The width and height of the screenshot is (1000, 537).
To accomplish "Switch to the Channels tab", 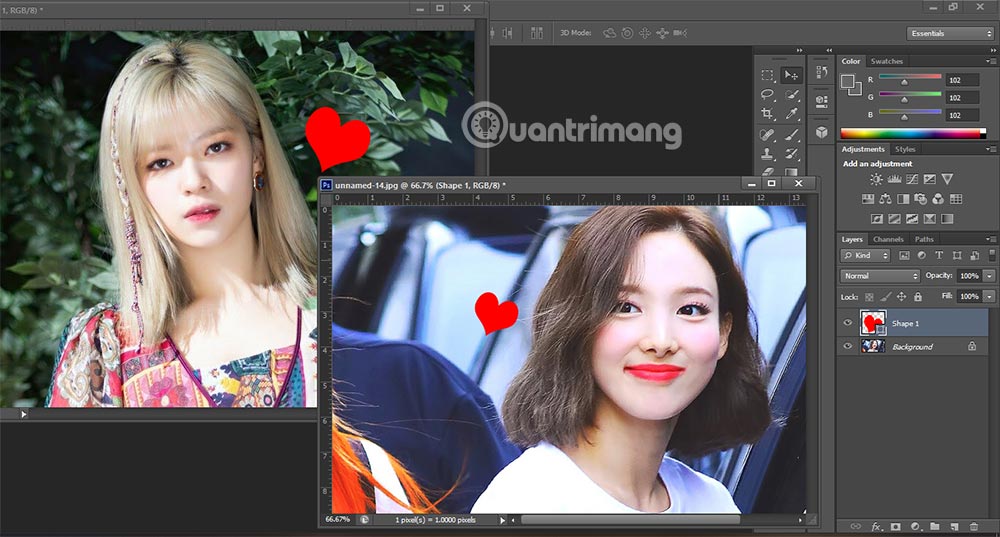I will [x=888, y=240].
